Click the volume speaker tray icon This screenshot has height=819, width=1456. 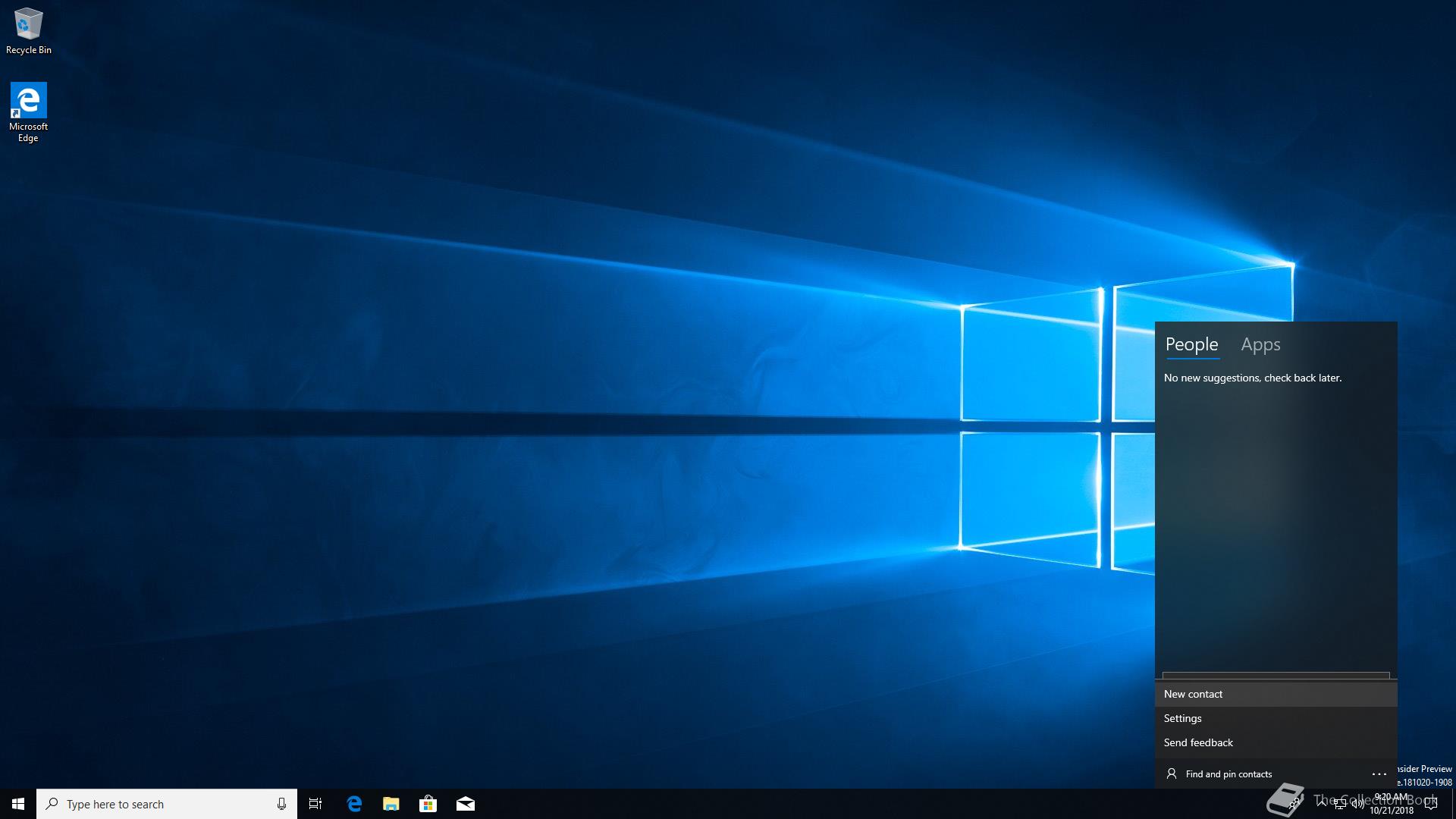click(x=1357, y=805)
